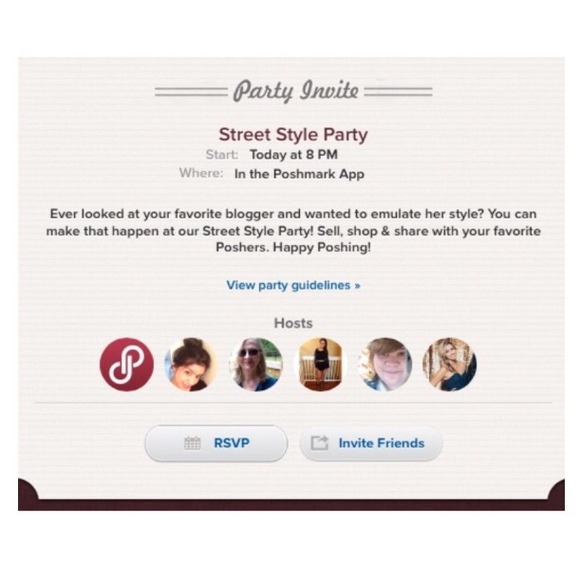580x580 pixels.
Task: Click the » chevron after party guidelines
Action: [357, 286]
